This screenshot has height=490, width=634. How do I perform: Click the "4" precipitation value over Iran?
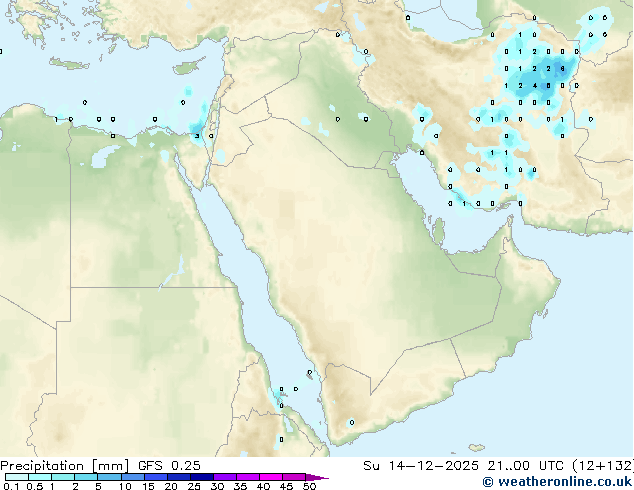535,86
